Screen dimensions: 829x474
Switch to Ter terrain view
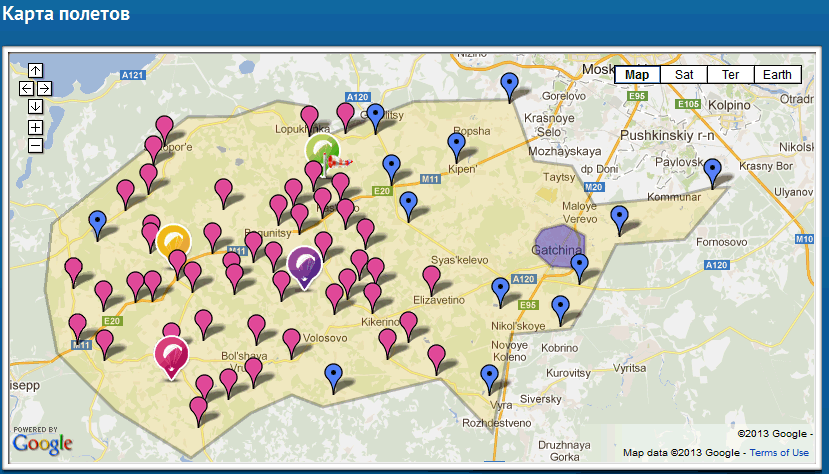(730, 75)
